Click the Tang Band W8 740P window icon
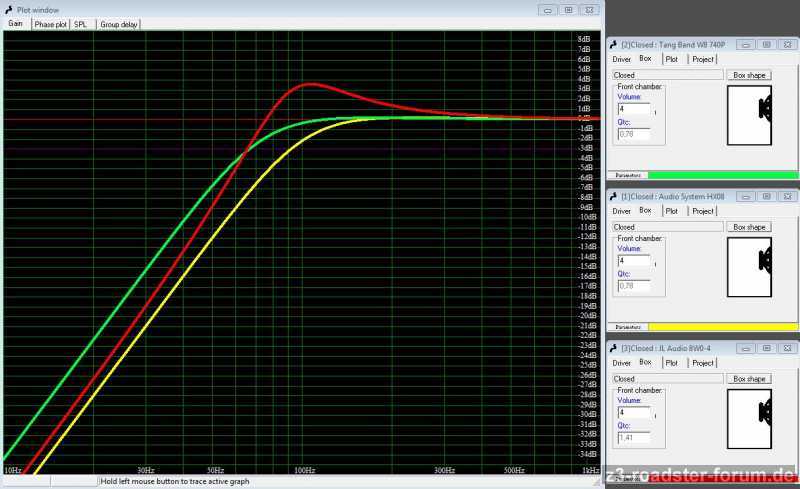This screenshot has width=800, height=489. (614, 44)
